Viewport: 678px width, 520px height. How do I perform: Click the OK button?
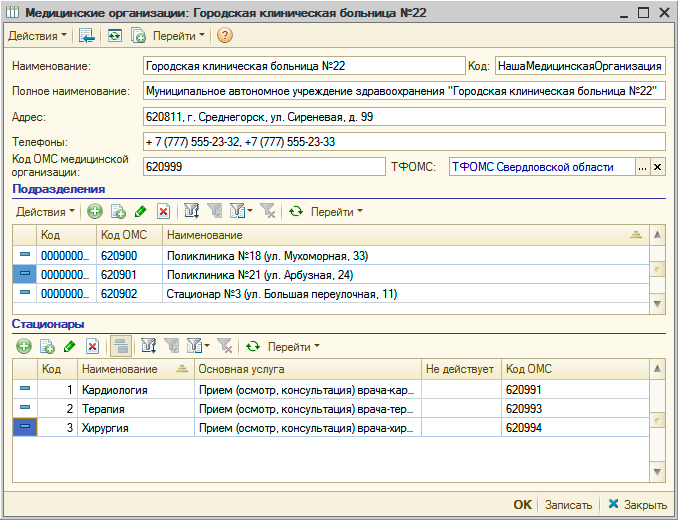tap(522, 505)
